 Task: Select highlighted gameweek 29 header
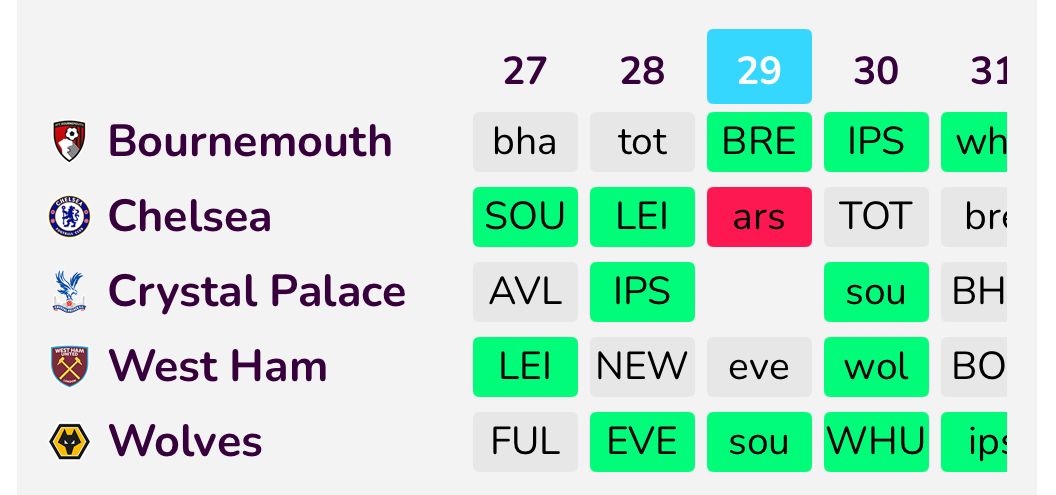(x=759, y=68)
